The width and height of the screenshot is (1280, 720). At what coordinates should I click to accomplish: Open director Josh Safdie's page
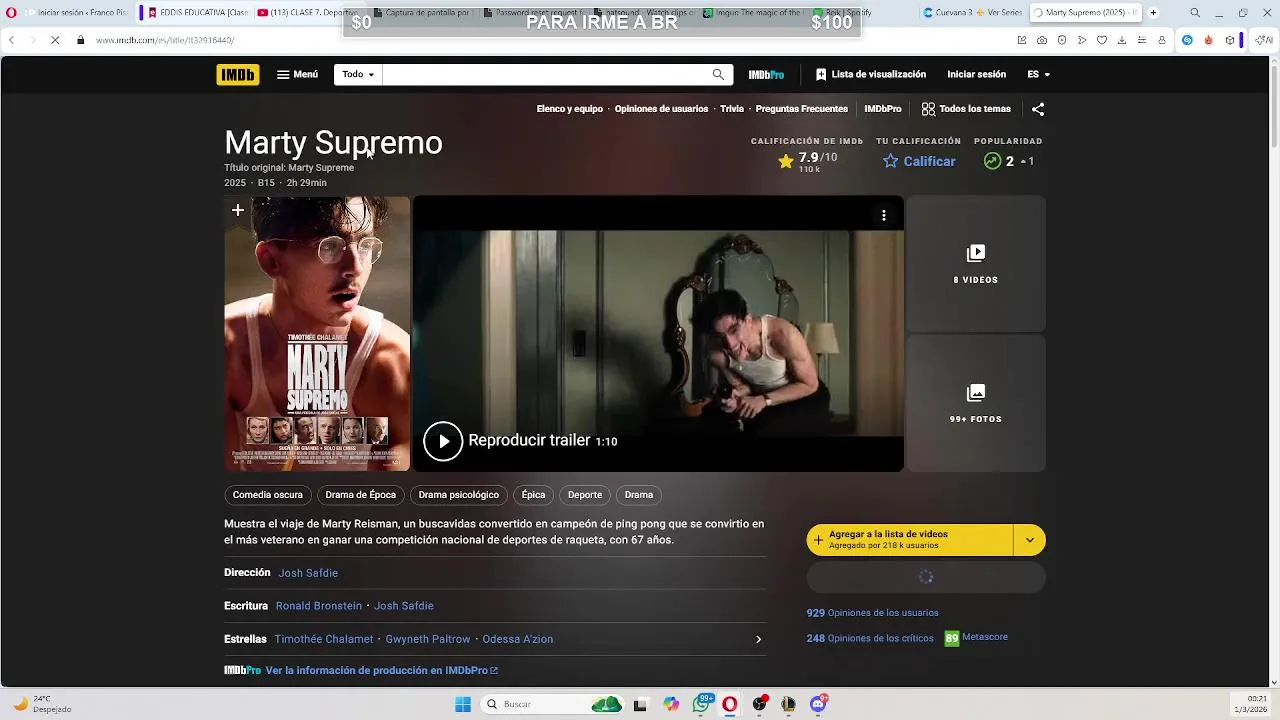pyautogui.click(x=308, y=573)
